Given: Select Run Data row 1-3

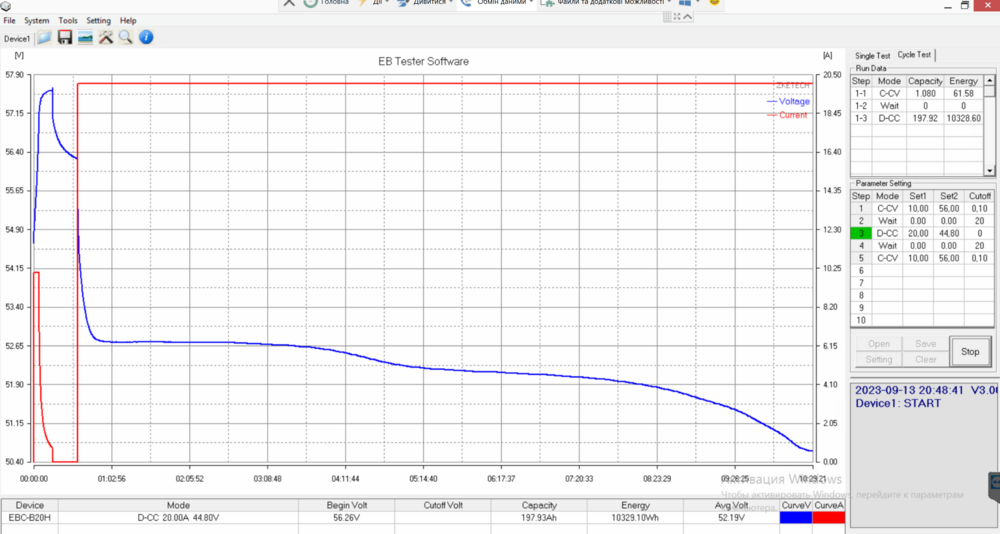Looking at the screenshot, I should pos(917,119).
